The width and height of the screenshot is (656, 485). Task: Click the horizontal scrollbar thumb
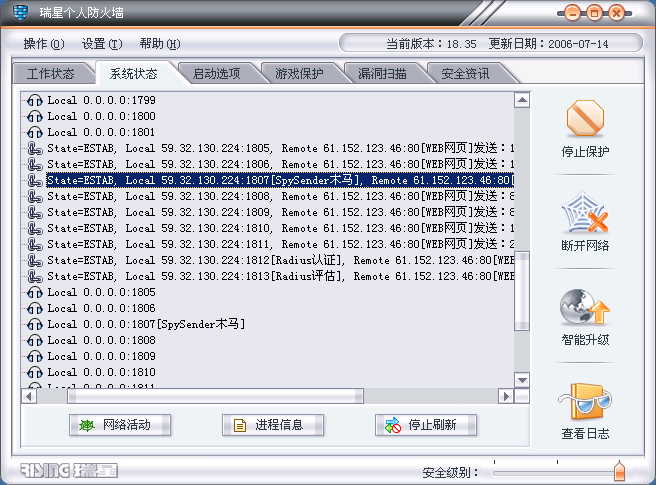pyautogui.click(x=215, y=396)
